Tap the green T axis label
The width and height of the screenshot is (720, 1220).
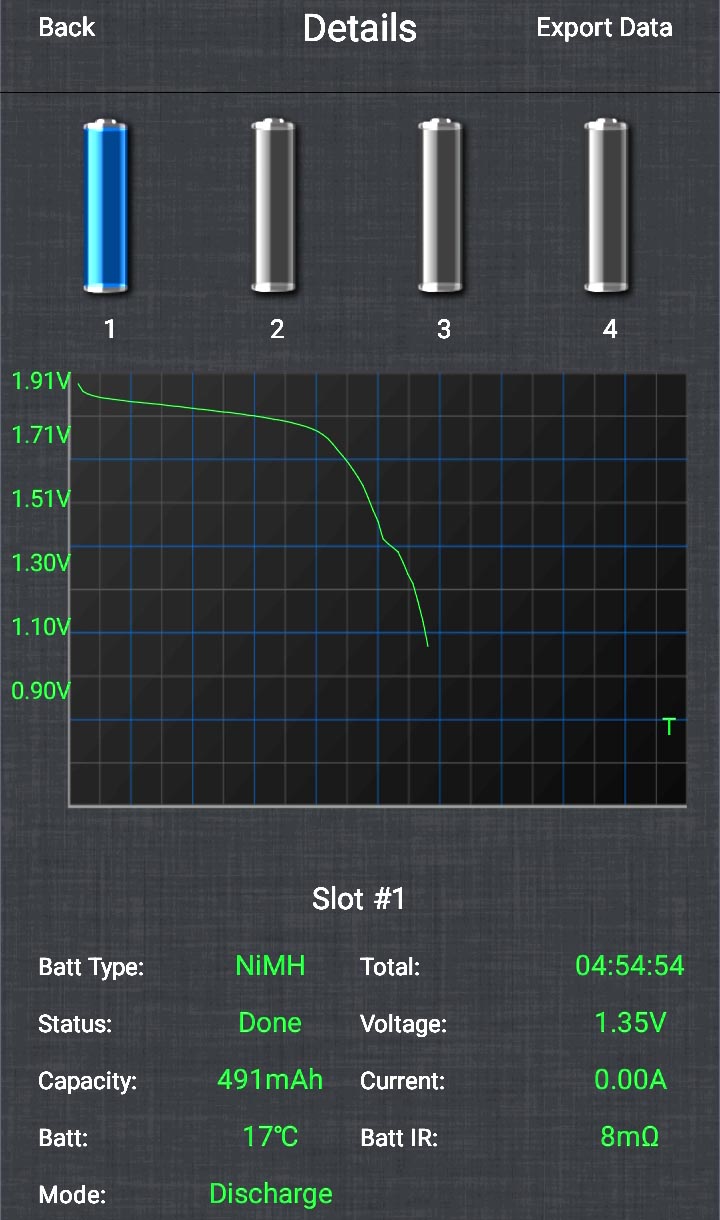coord(669,727)
